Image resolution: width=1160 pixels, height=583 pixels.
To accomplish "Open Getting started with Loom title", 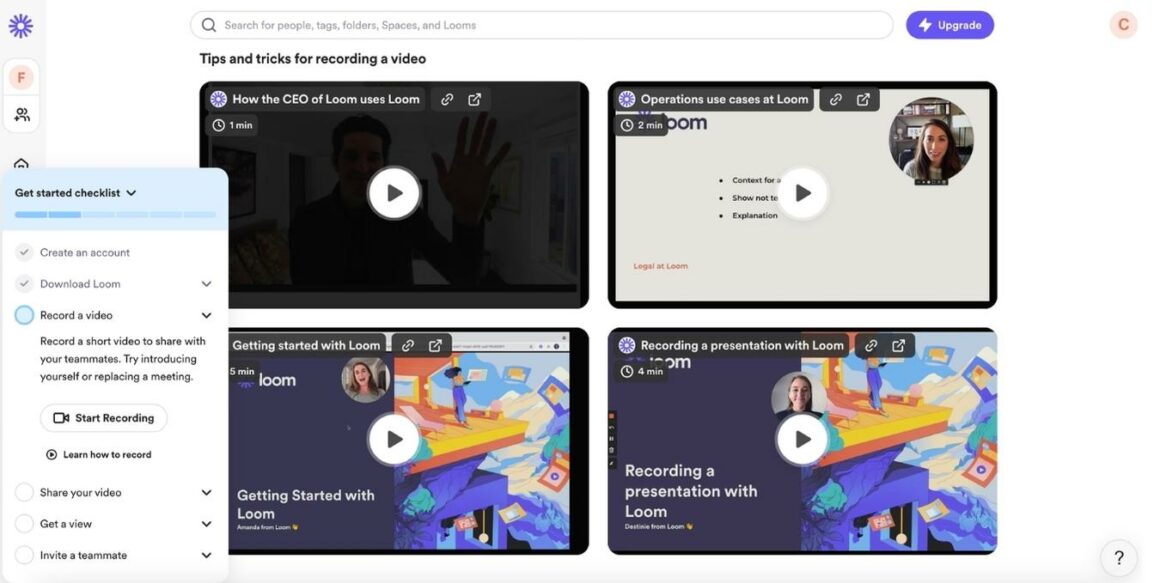I will click(x=306, y=346).
